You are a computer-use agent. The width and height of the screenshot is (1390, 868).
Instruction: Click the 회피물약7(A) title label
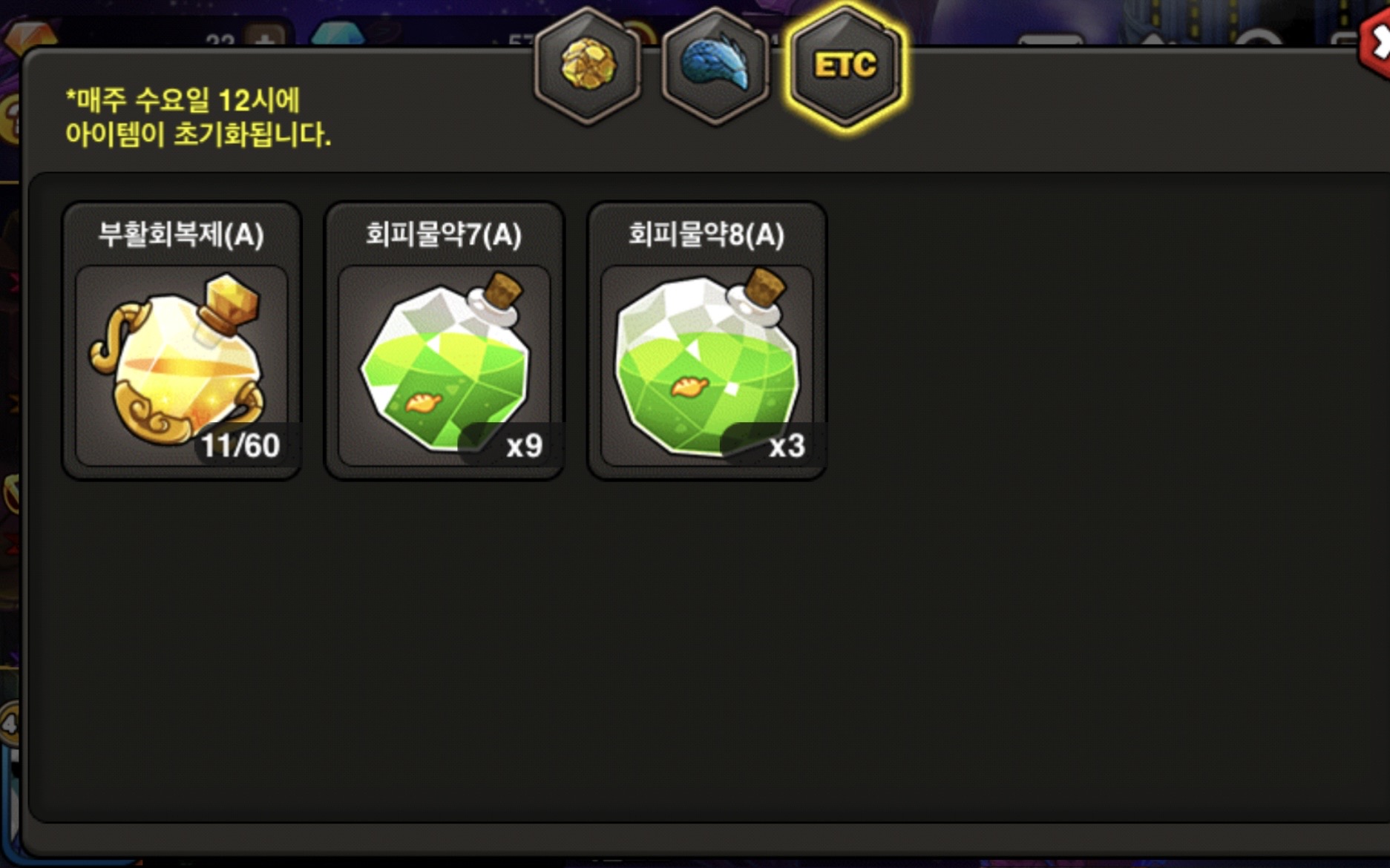click(x=444, y=235)
